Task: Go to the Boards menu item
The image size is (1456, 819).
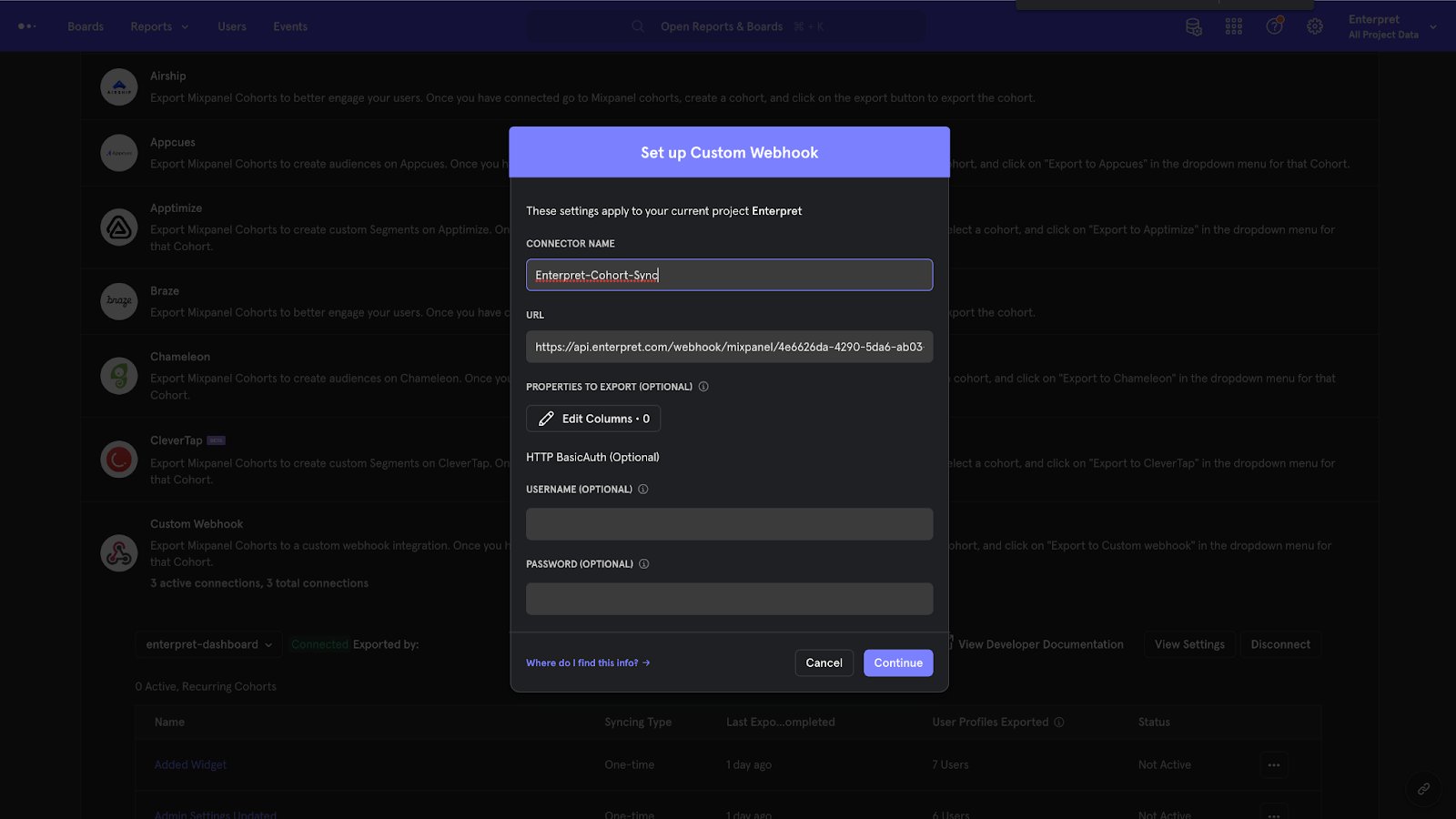Action: click(86, 26)
